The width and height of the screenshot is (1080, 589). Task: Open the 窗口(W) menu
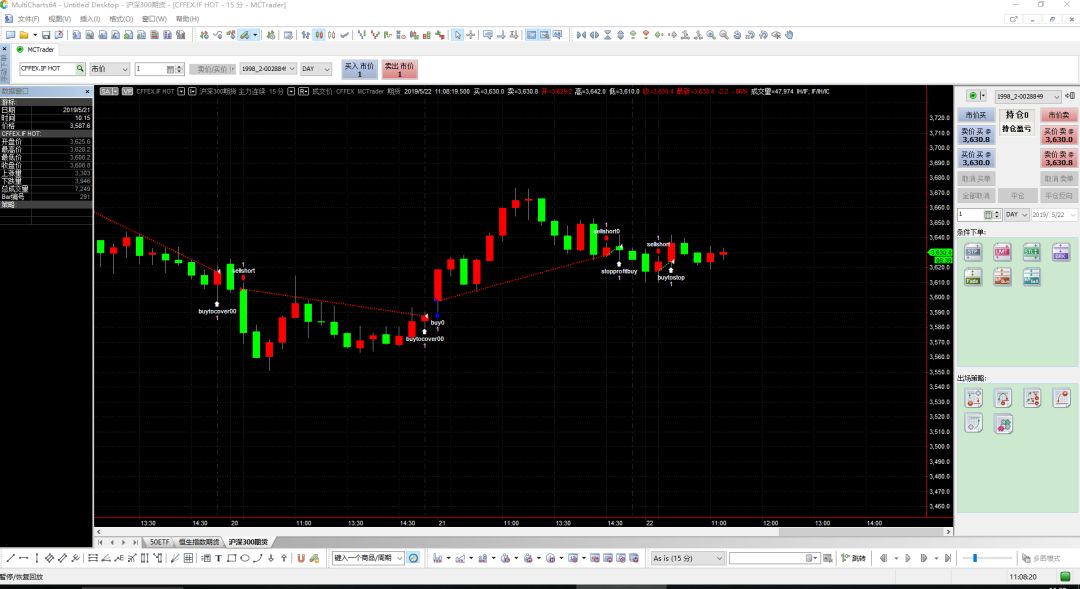154,19
